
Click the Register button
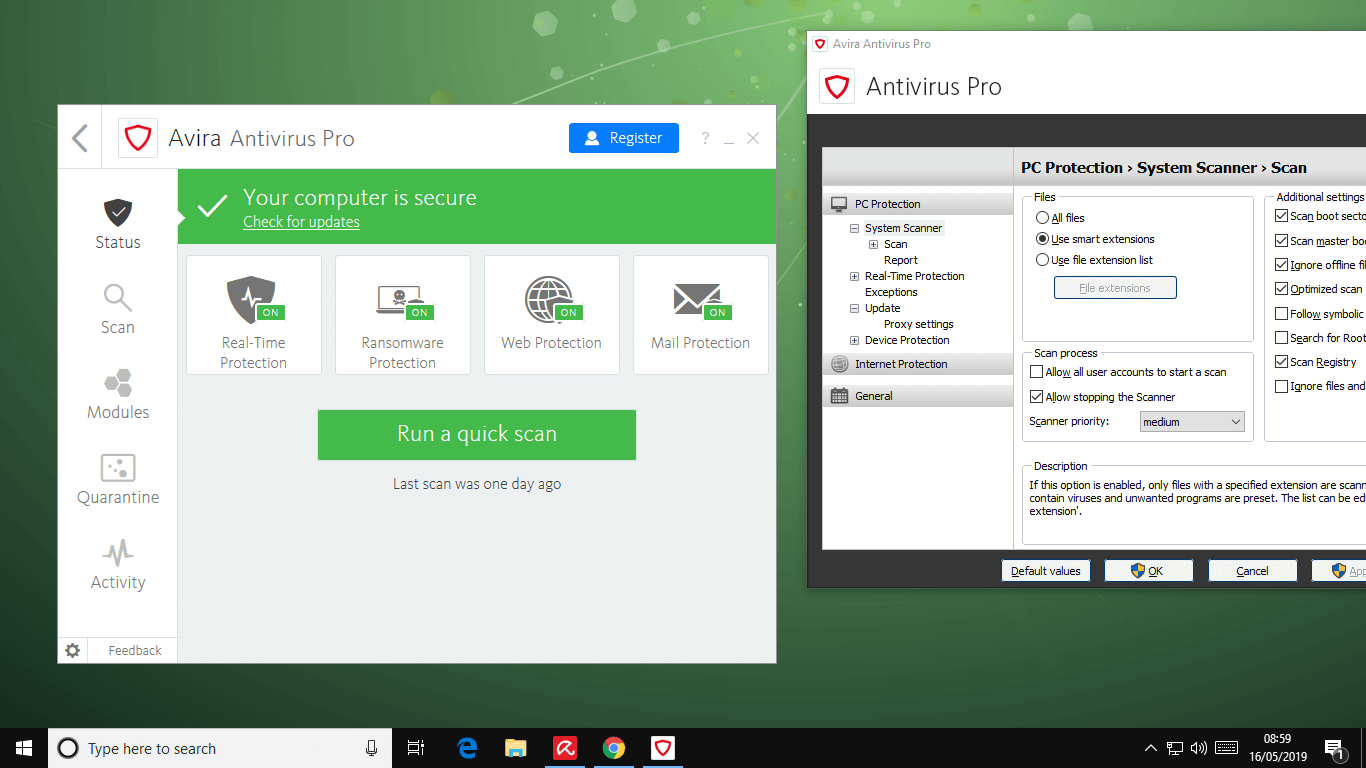click(624, 138)
